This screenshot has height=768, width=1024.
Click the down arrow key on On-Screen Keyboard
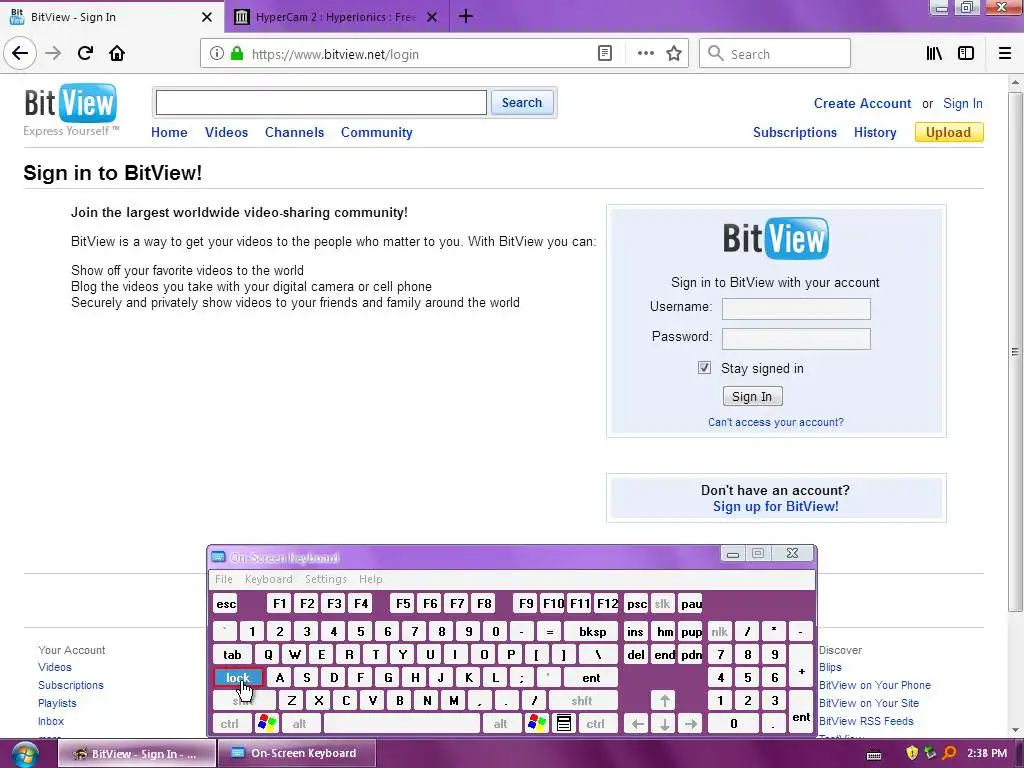pyautogui.click(x=664, y=724)
